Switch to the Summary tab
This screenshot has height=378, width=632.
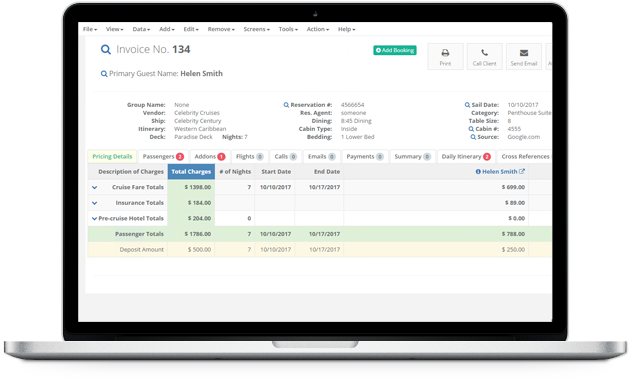(x=412, y=156)
